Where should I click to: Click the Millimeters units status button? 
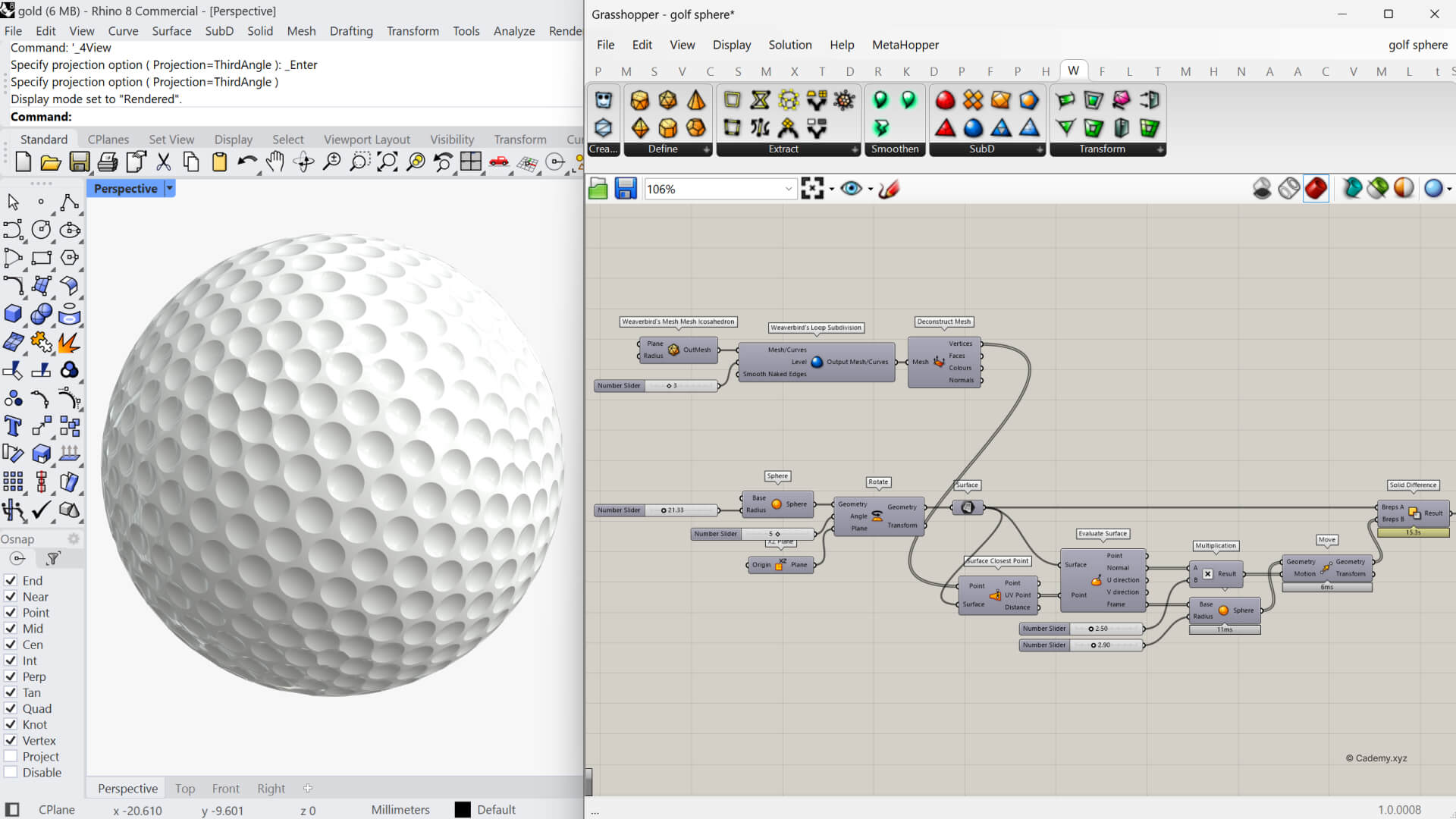[x=400, y=809]
